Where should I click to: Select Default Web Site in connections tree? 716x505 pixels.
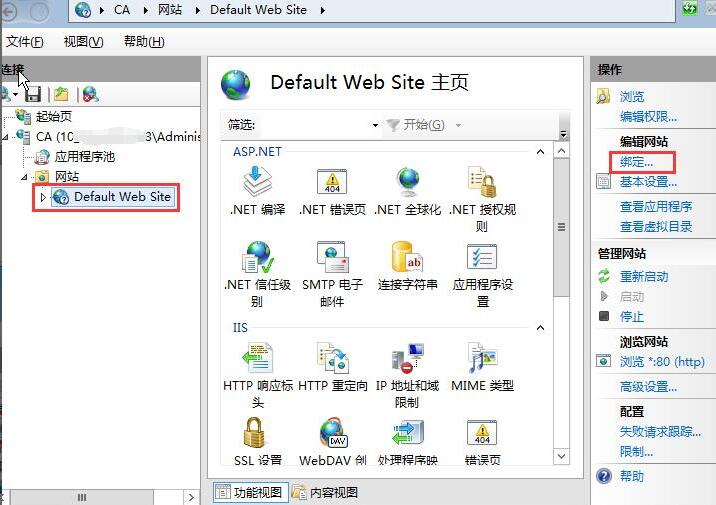[x=113, y=197]
